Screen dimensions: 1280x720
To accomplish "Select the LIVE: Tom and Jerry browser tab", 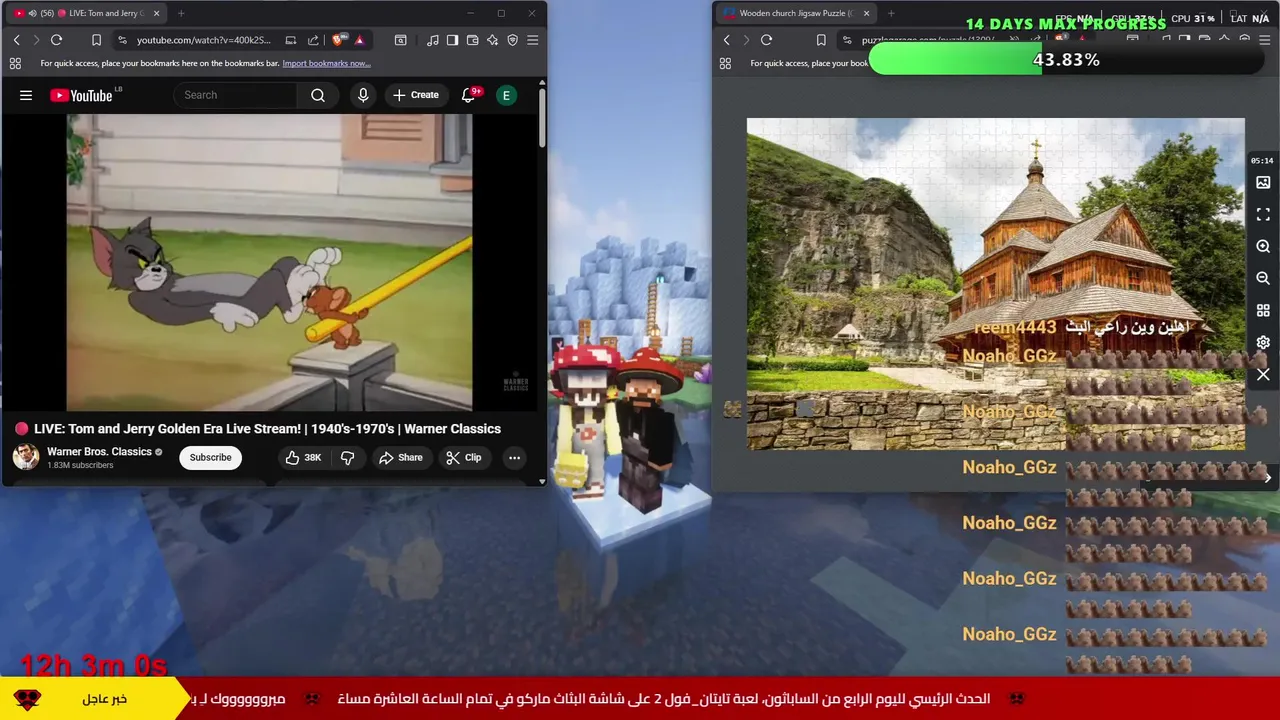I will pos(88,13).
